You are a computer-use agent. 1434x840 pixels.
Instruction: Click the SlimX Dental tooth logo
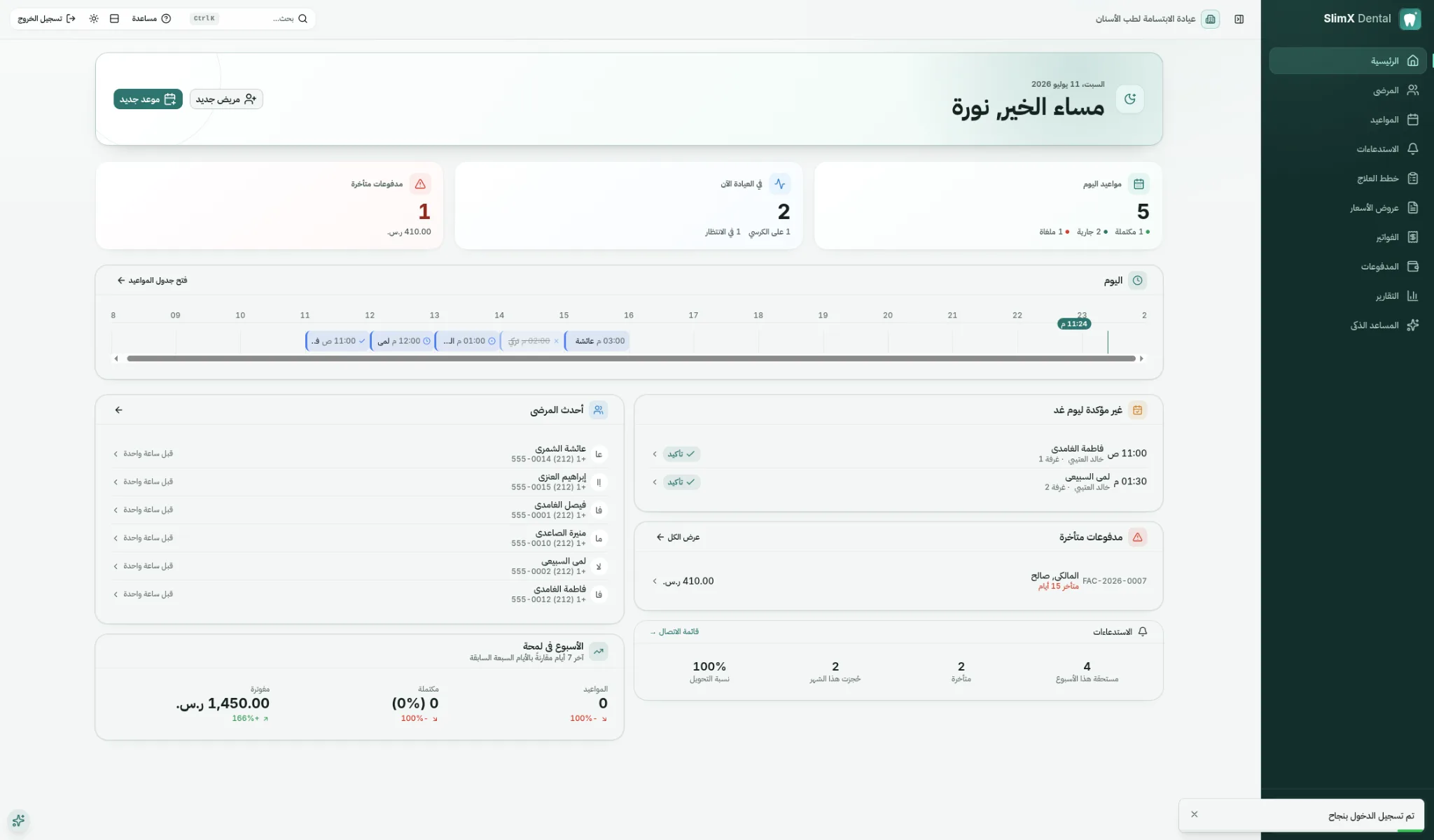1409,19
